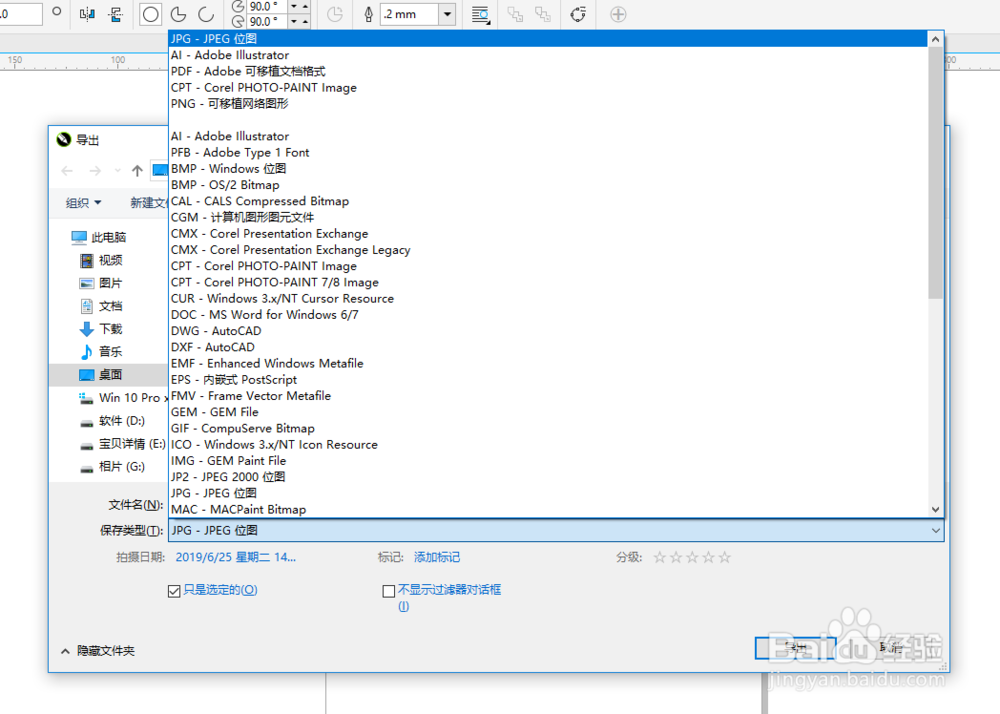Click the format list scroll-up arrow
Viewport: 1000px width, 714px height.
click(936, 40)
